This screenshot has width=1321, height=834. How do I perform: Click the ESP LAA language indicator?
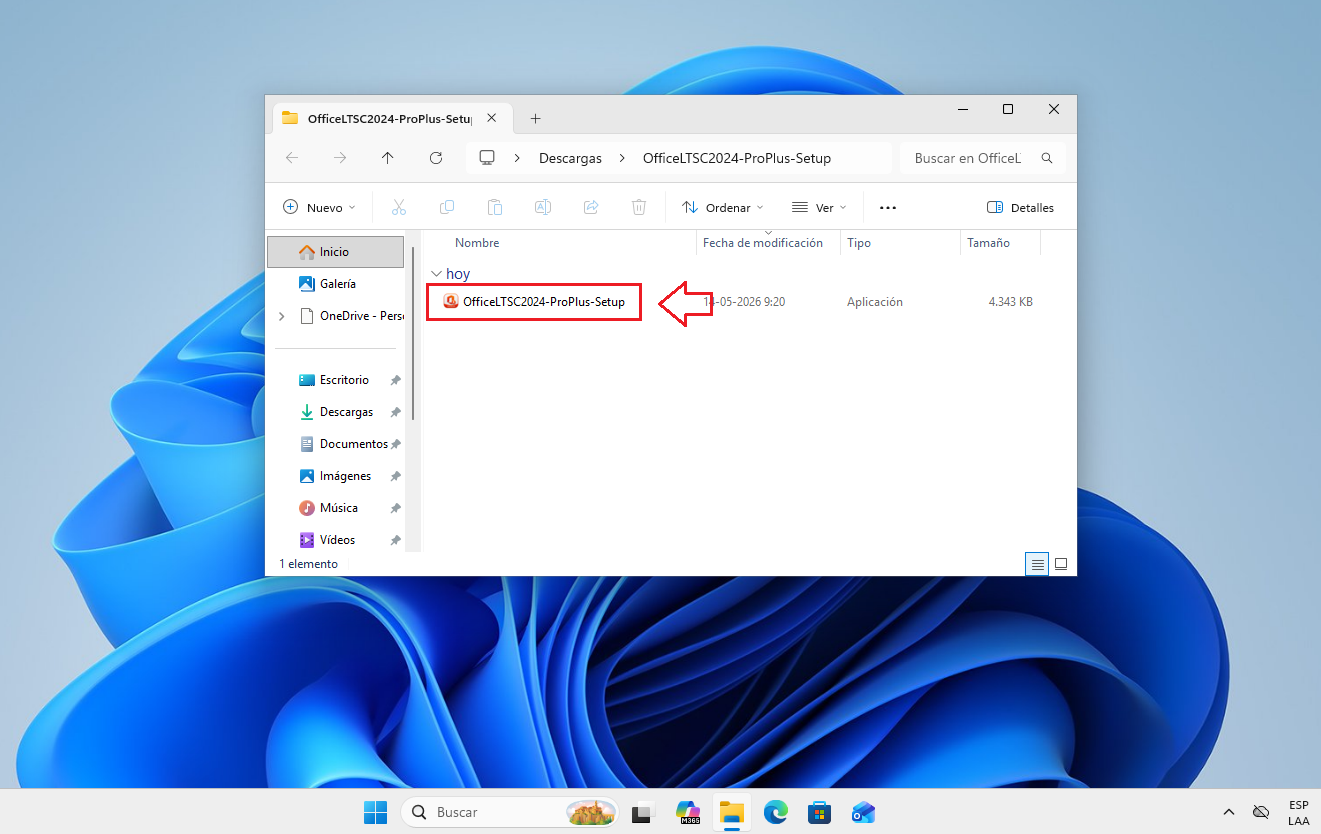pos(1298,812)
